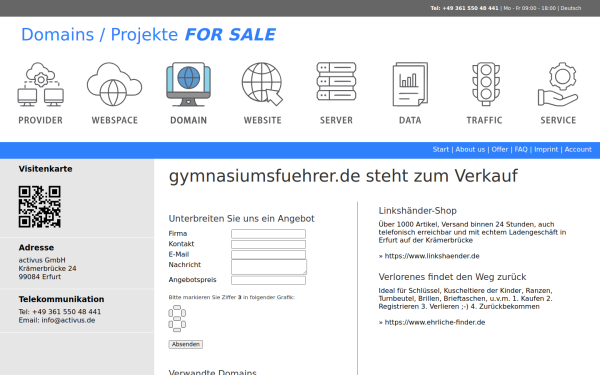Screen dimensions: 600x375
Task: Click the 'Linkshänder-Shop' heading
Action: (417, 211)
